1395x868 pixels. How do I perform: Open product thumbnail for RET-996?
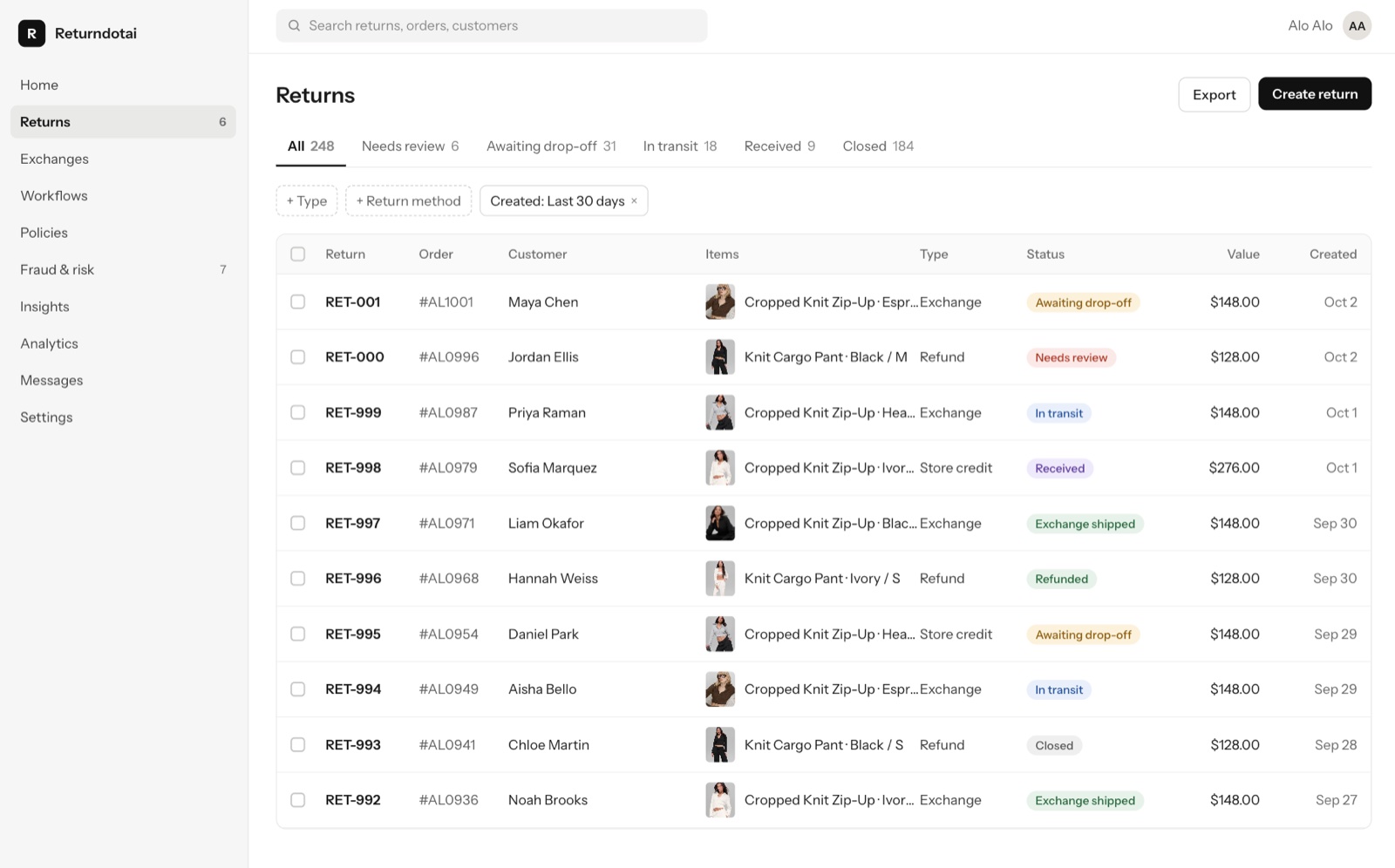(720, 579)
